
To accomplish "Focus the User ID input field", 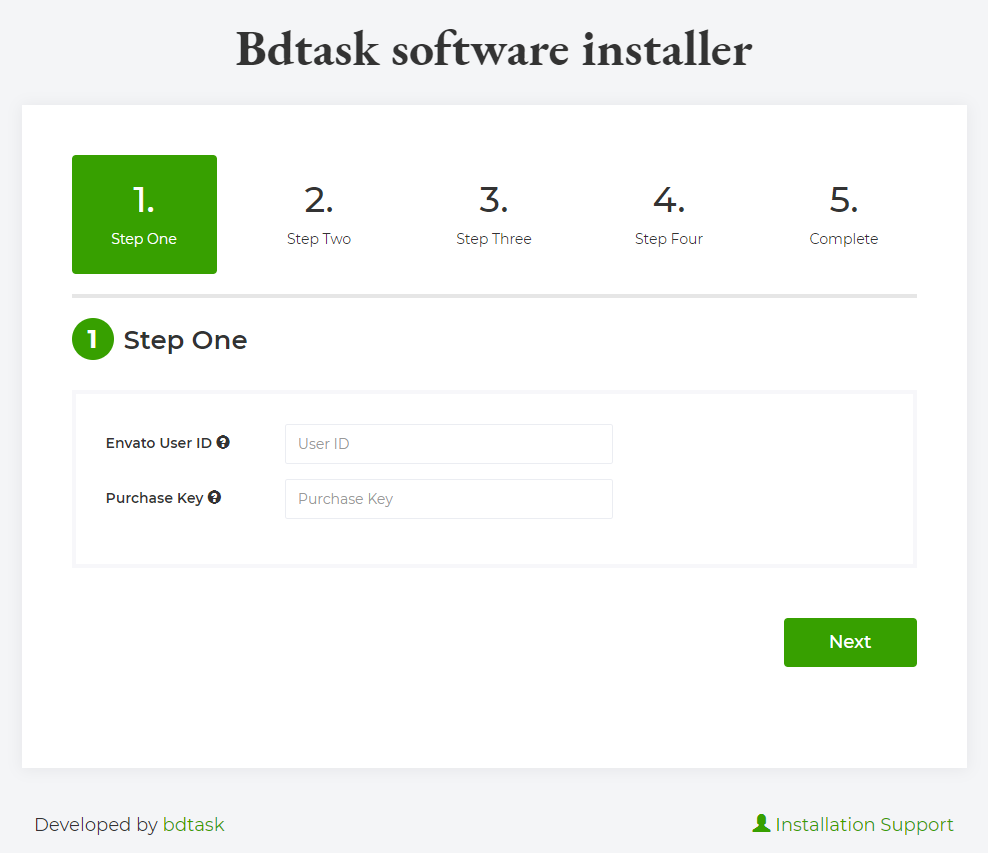I will [448, 444].
